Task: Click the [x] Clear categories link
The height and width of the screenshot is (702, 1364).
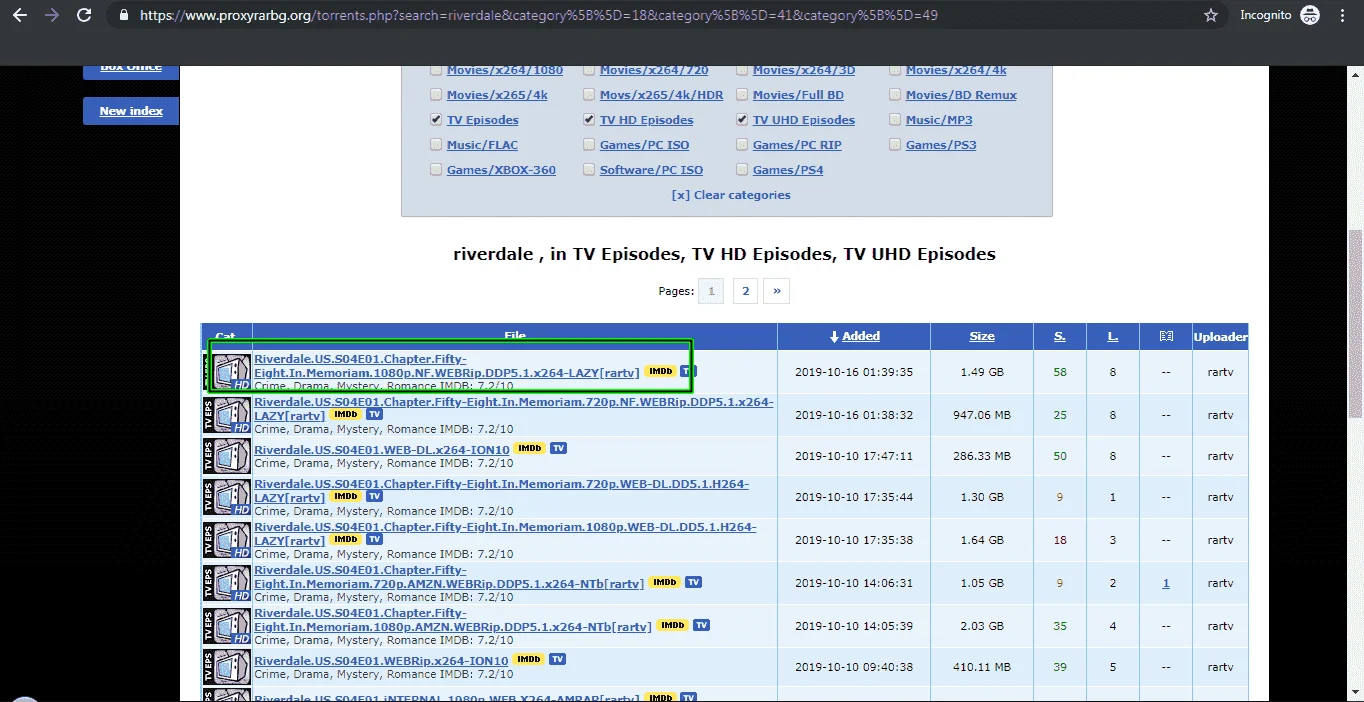Action: 731,195
